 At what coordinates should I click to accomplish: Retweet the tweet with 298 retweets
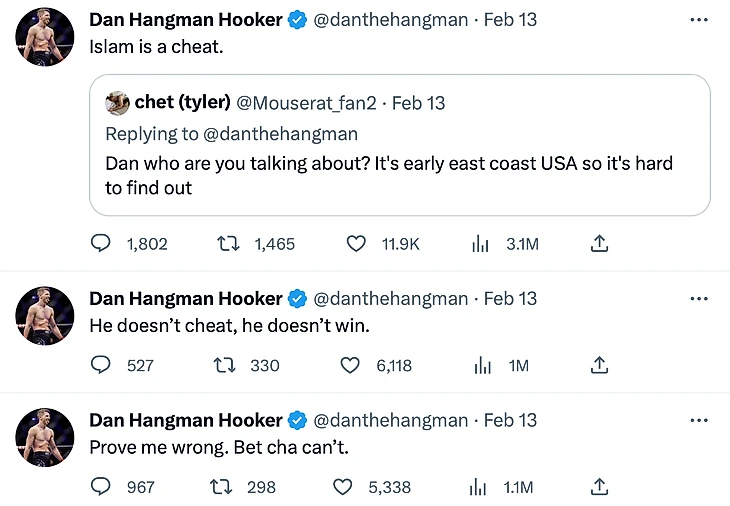coord(221,487)
